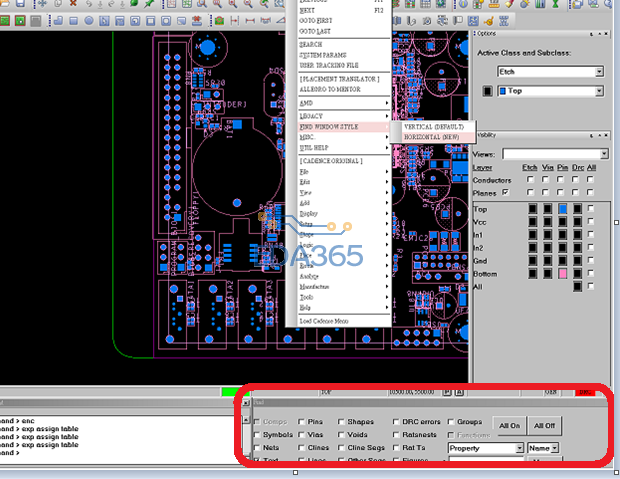
Task: Click the All On button
Action: click(509, 426)
